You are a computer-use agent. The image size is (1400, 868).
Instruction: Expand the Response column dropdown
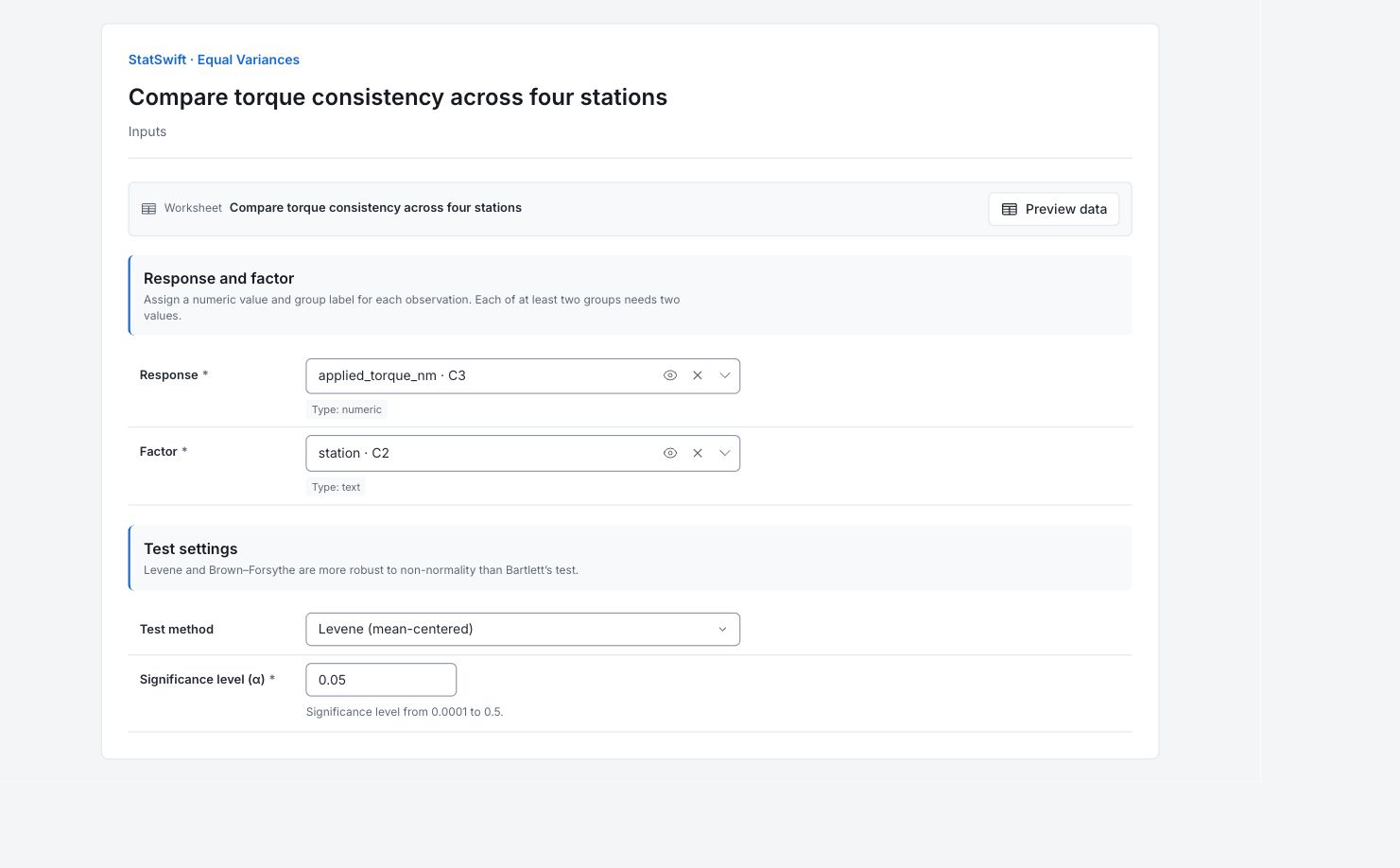point(725,375)
